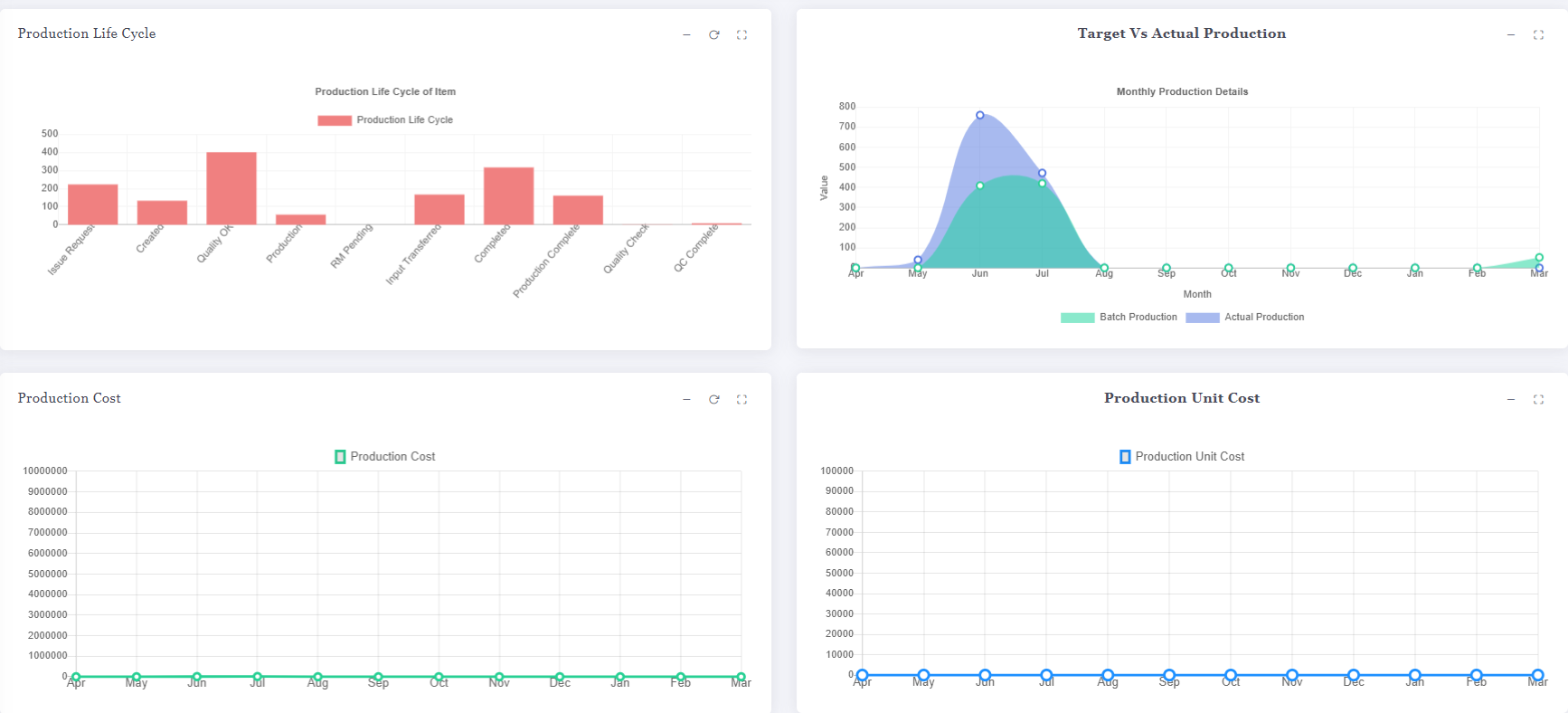The image size is (1568, 713).
Task: Click the Jun Batch Production data point
Action: click(980, 185)
